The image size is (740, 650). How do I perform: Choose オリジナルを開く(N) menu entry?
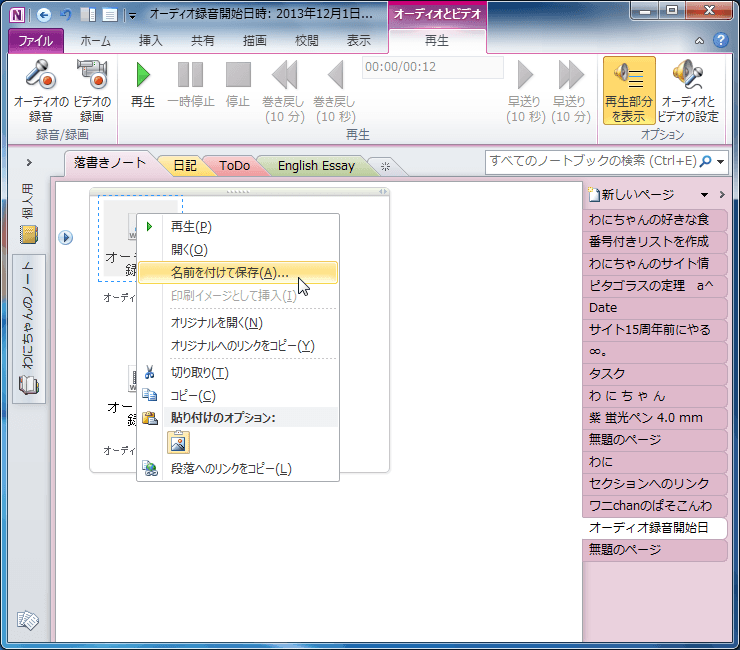(x=238, y=323)
